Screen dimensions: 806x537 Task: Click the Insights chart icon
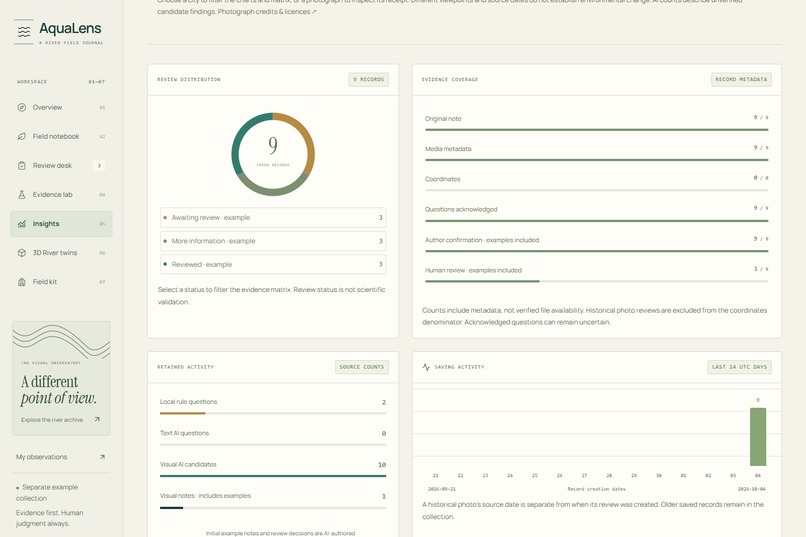22,224
